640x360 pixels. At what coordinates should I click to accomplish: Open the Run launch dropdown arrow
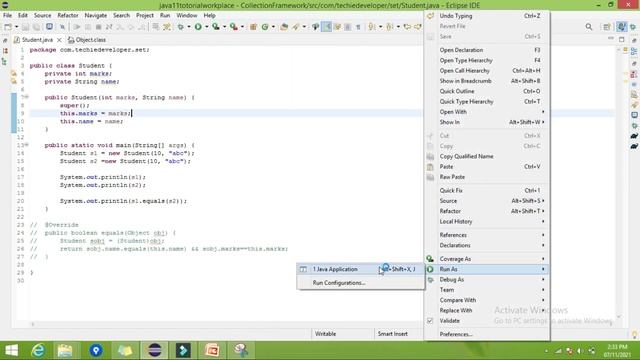coord(207,27)
